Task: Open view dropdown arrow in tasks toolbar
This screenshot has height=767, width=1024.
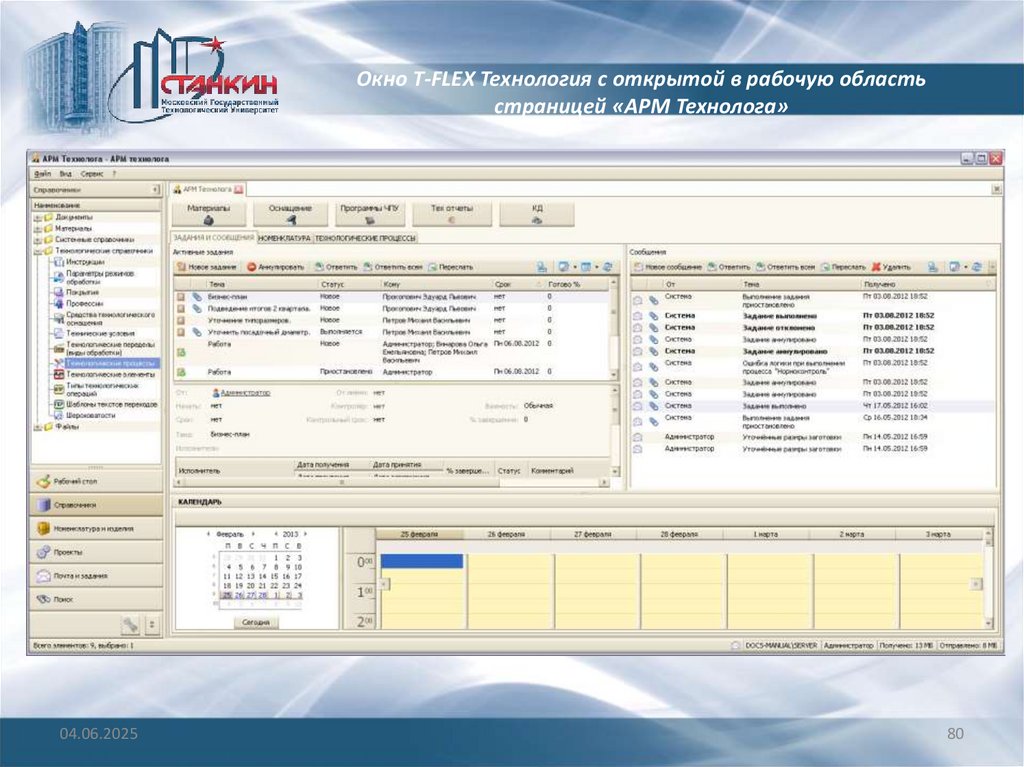Action: pyautogui.click(x=575, y=267)
